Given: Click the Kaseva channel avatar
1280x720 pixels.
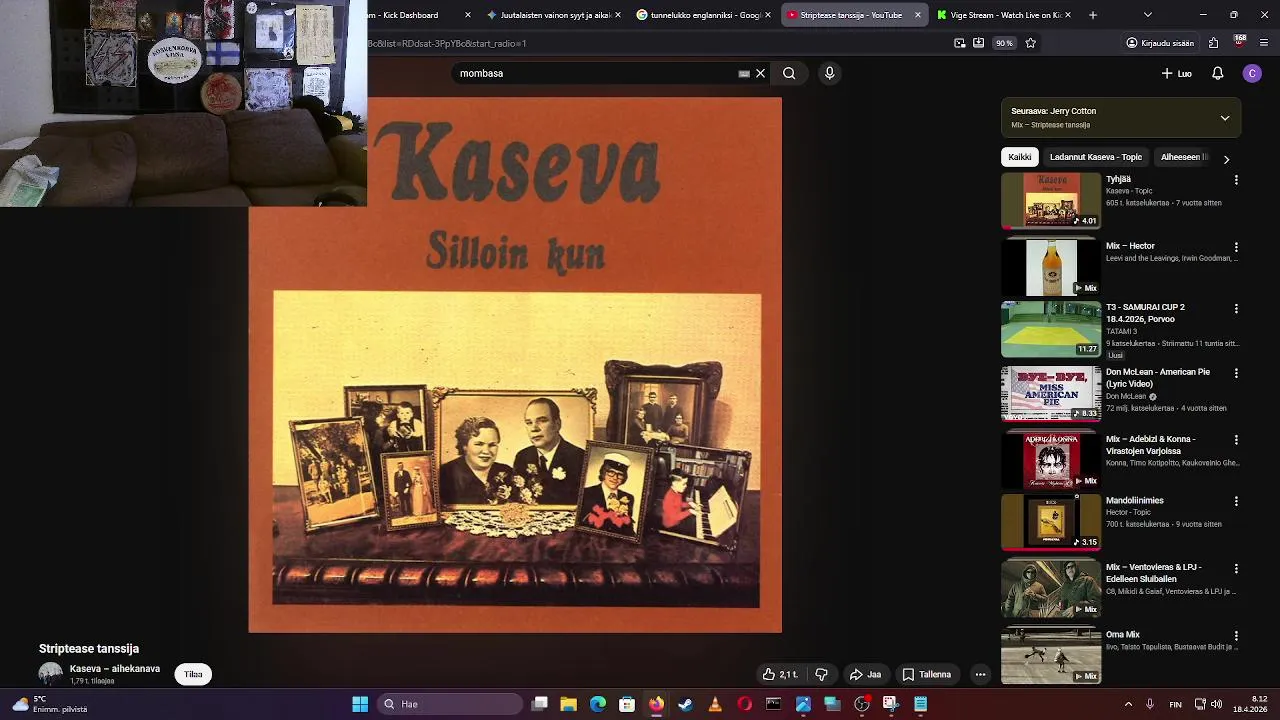Looking at the screenshot, I should (x=50, y=673).
